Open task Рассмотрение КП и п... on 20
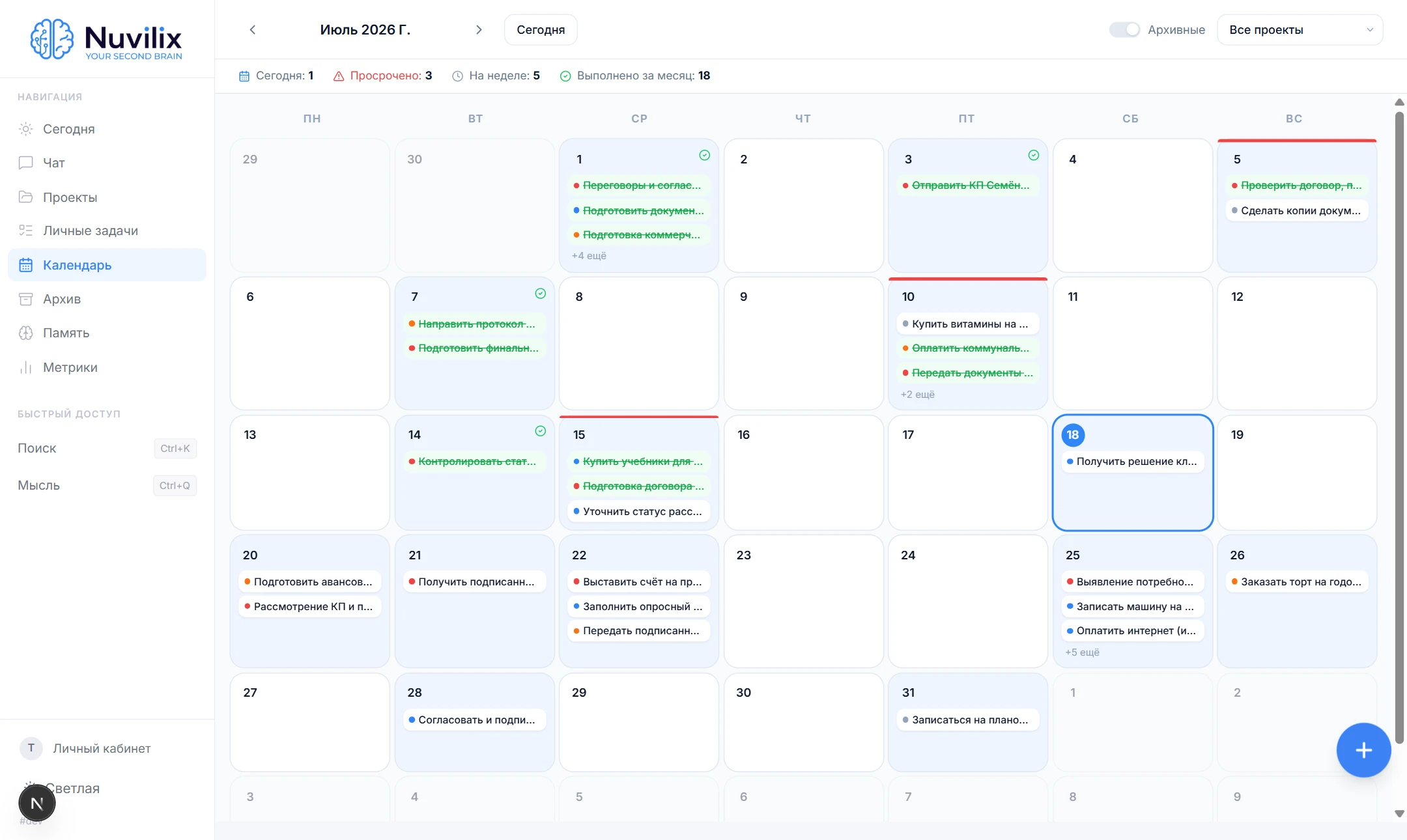The width and height of the screenshot is (1407, 840). 310,606
